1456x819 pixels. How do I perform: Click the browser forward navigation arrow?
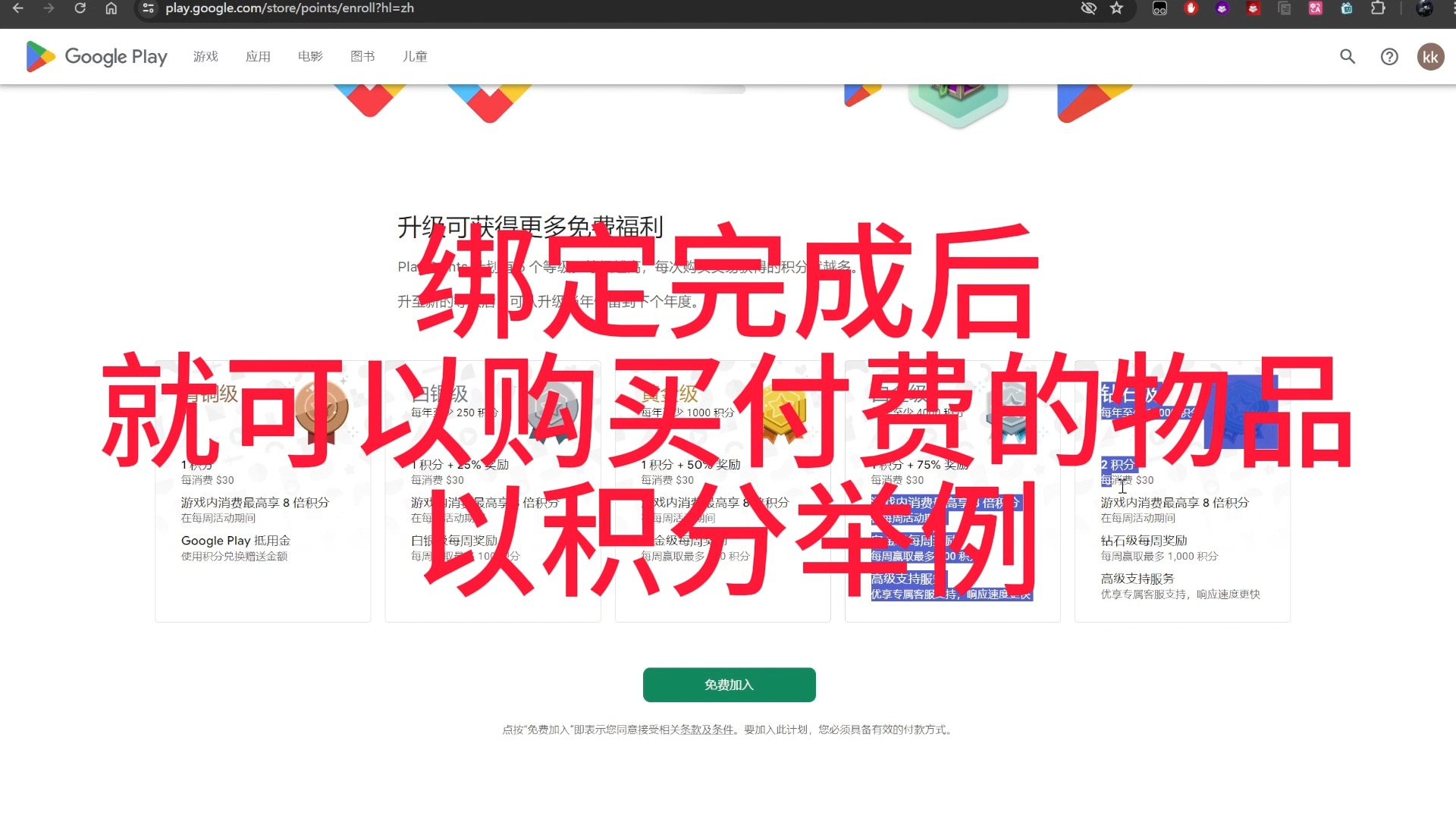[x=45, y=8]
